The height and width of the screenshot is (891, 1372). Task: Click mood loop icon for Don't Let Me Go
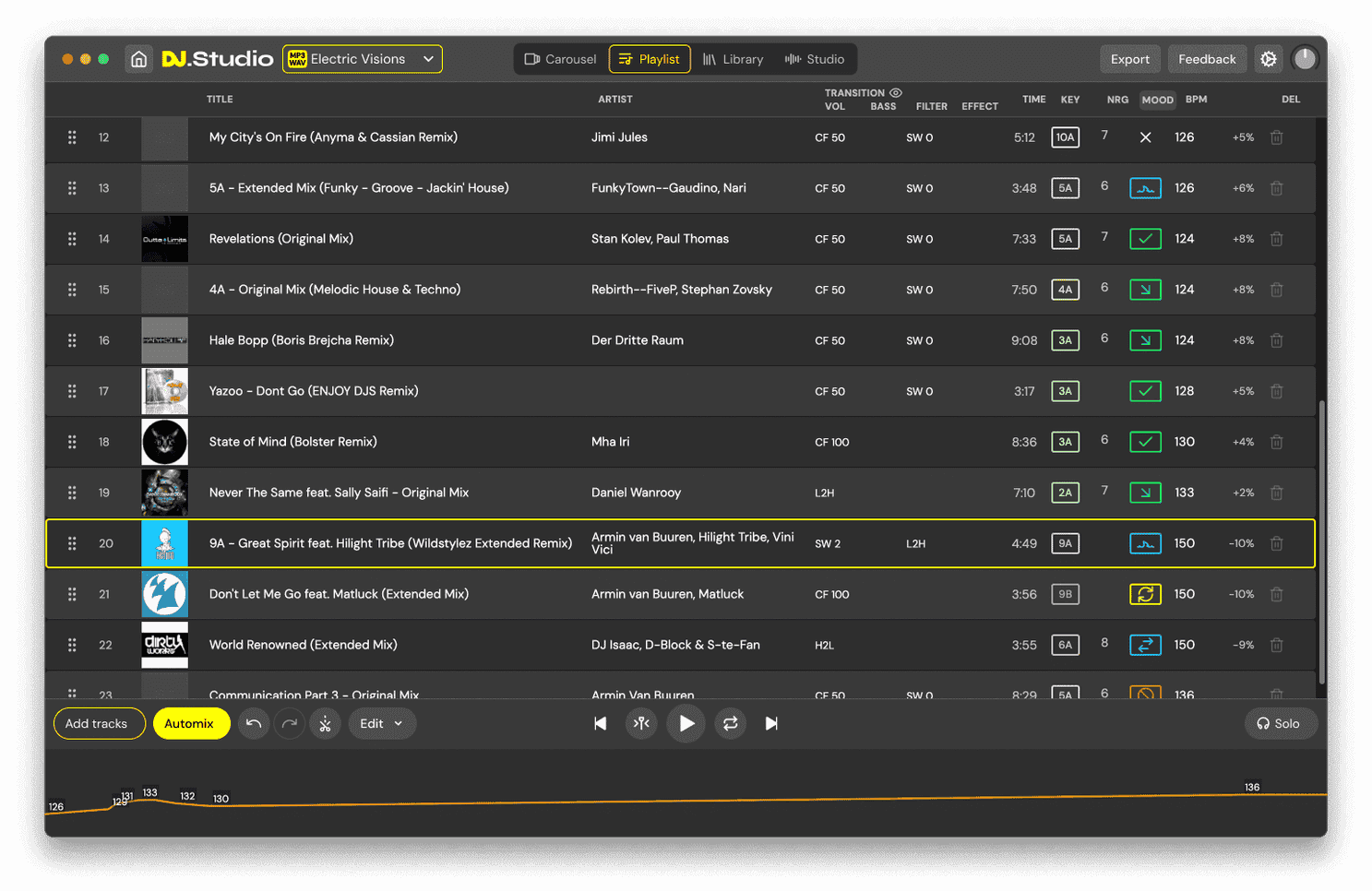(1145, 594)
